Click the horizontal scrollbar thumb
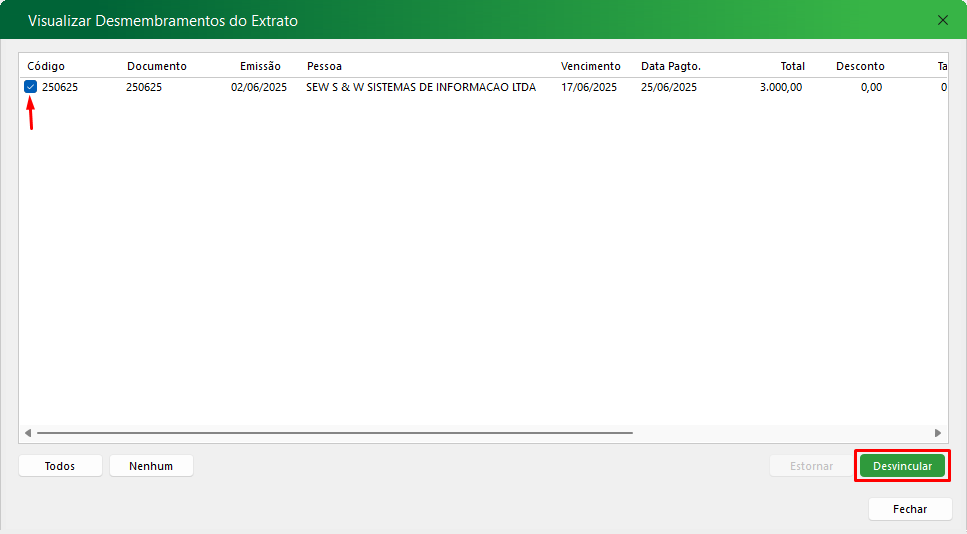The width and height of the screenshot is (967, 534). 335,433
